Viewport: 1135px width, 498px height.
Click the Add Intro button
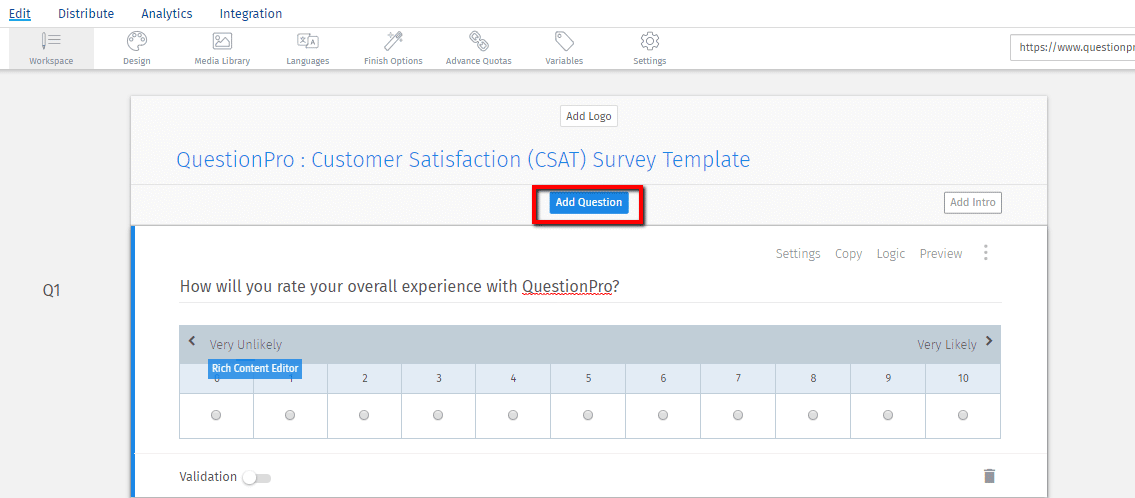pos(973,203)
